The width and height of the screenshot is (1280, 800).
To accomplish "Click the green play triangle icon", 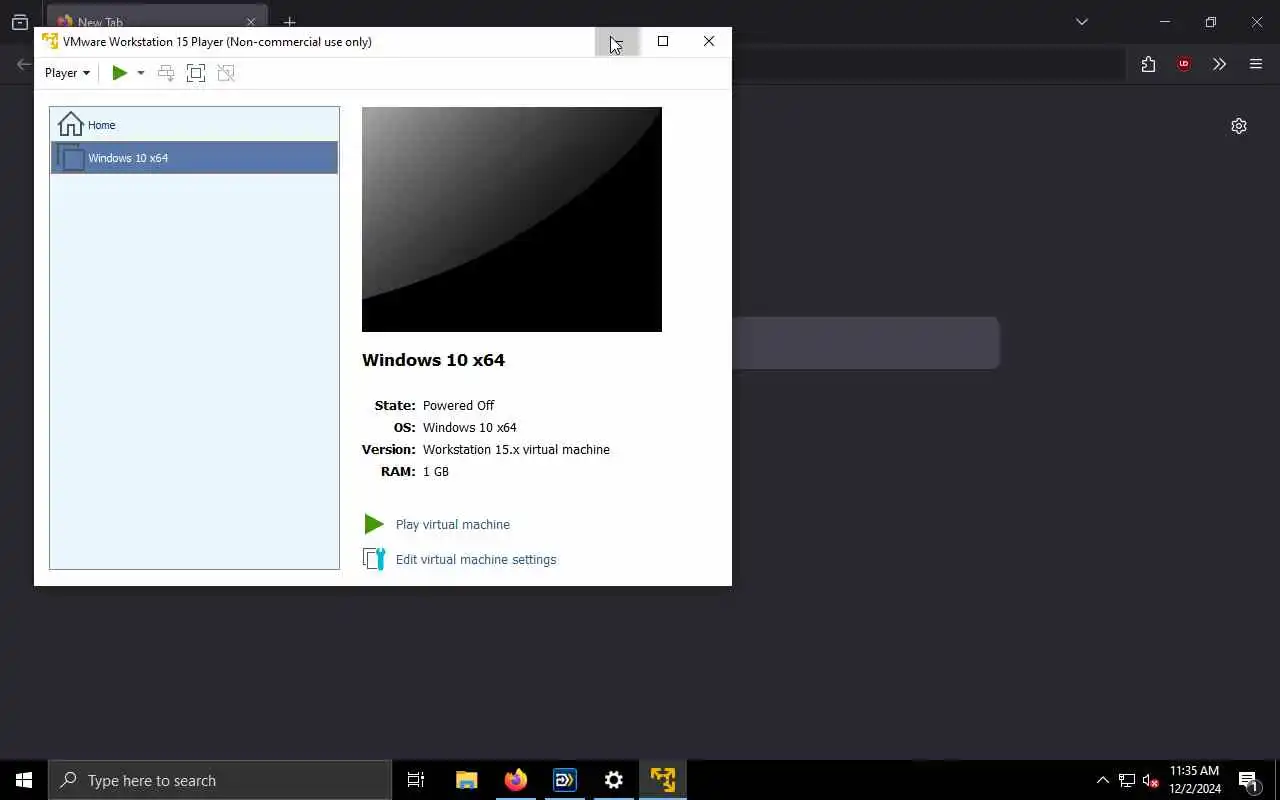I will [374, 524].
